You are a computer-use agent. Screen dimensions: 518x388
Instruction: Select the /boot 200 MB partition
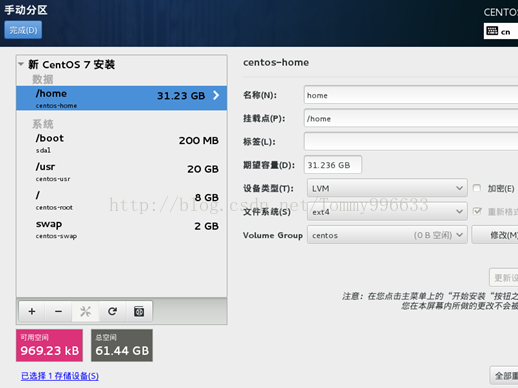122,143
